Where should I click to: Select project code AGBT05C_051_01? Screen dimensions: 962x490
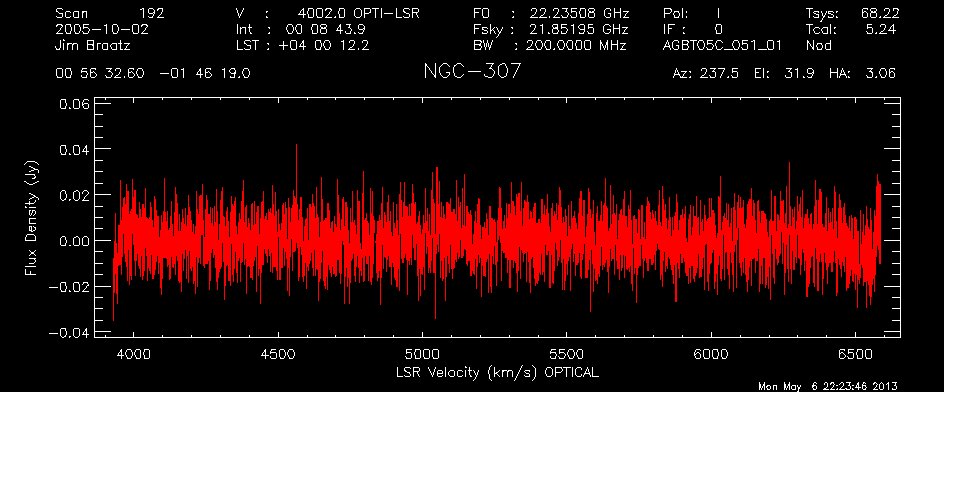point(723,45)
